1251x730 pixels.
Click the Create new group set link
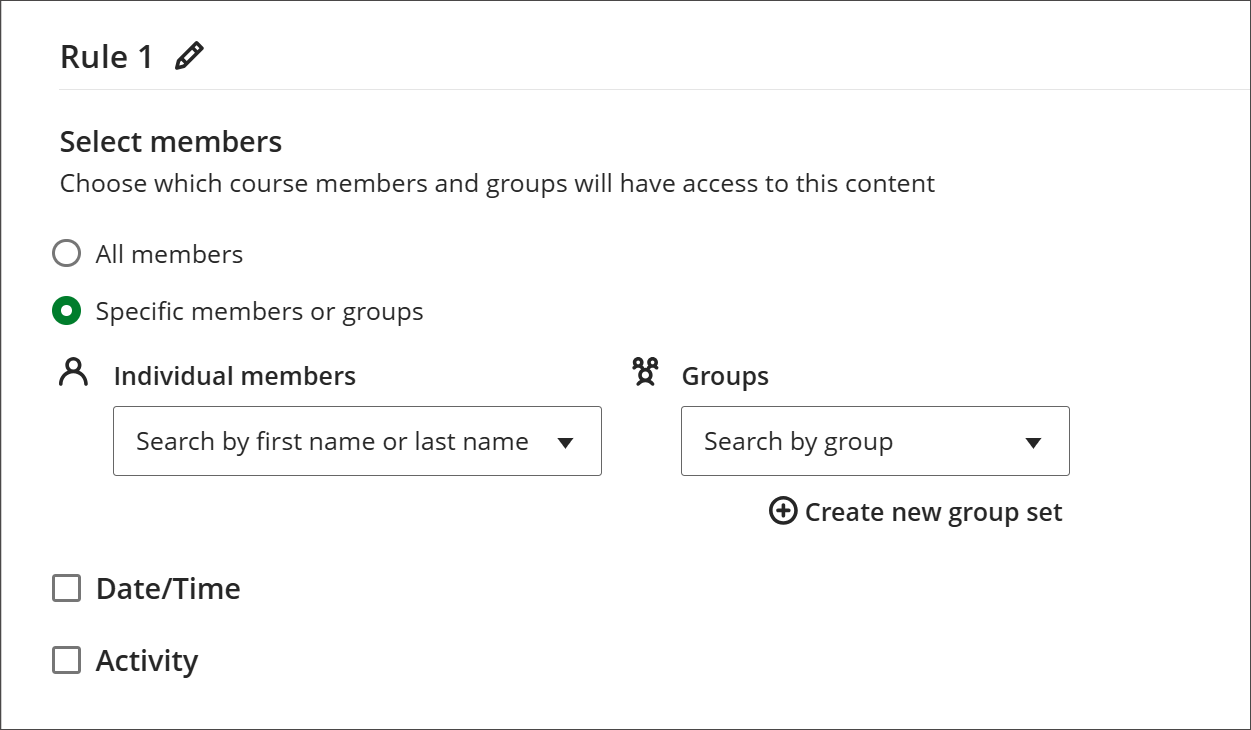tap(932, 511)
